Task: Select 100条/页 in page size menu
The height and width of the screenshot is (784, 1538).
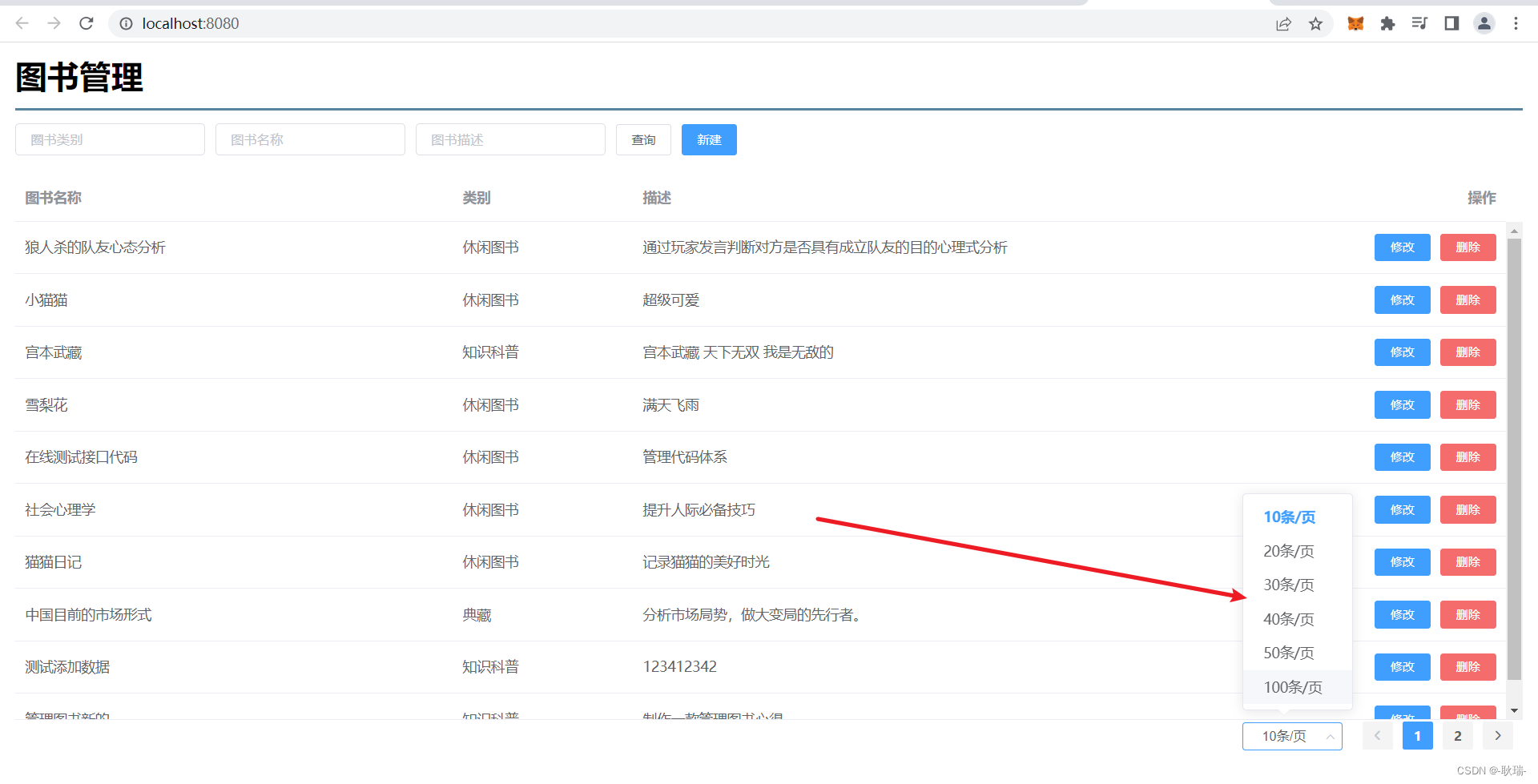Action: point(1298,687)
